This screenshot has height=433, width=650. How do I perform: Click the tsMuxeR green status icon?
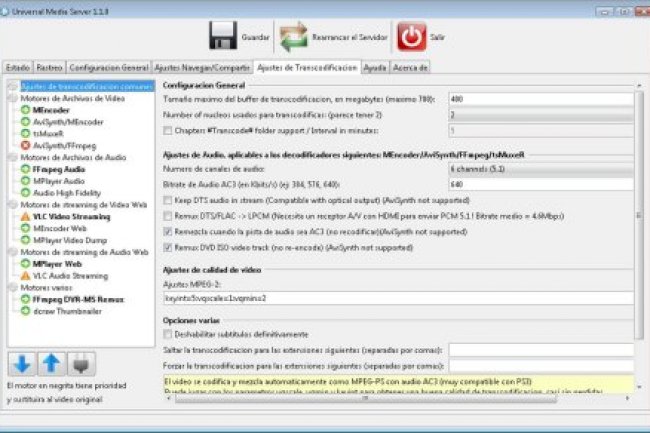pyautogui.click(x=25, y=133)
